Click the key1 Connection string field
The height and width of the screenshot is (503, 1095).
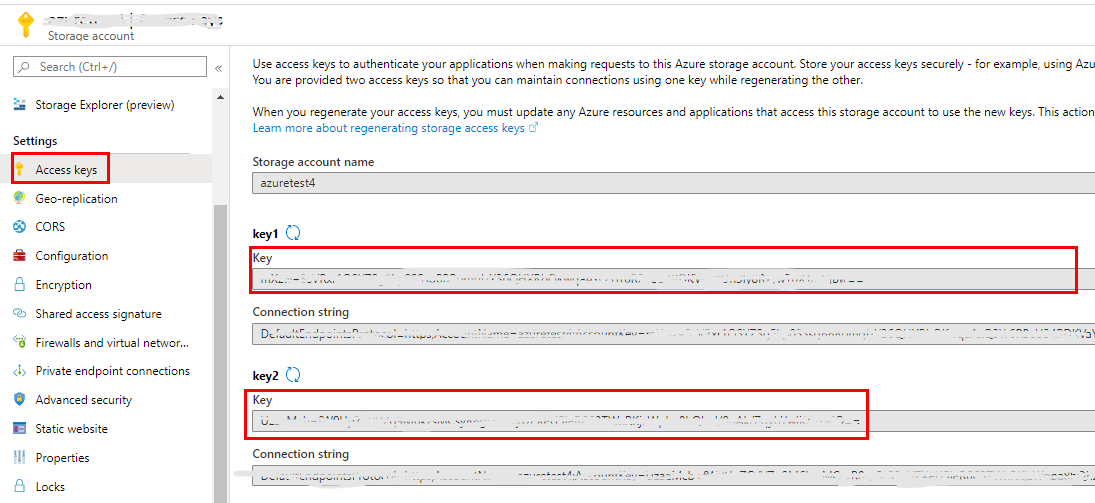point(673,335)
